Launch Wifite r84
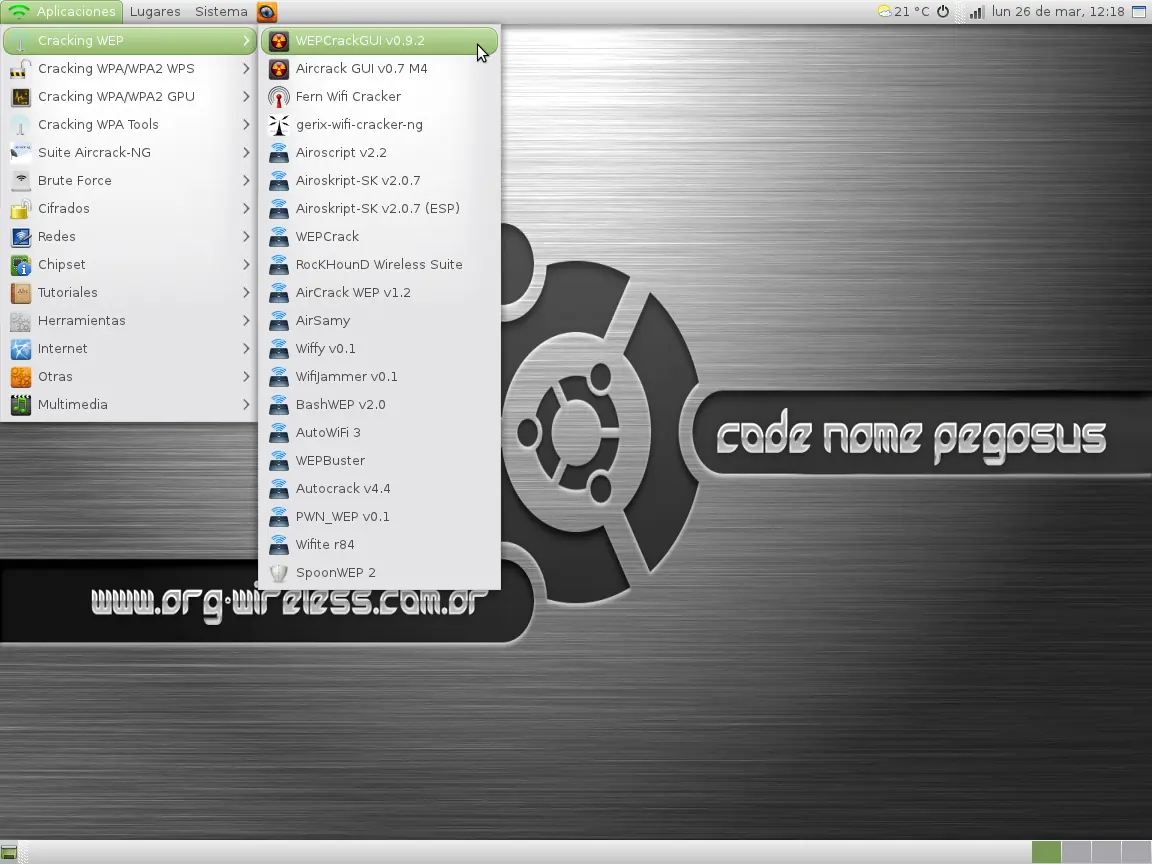 pos(379,544)
